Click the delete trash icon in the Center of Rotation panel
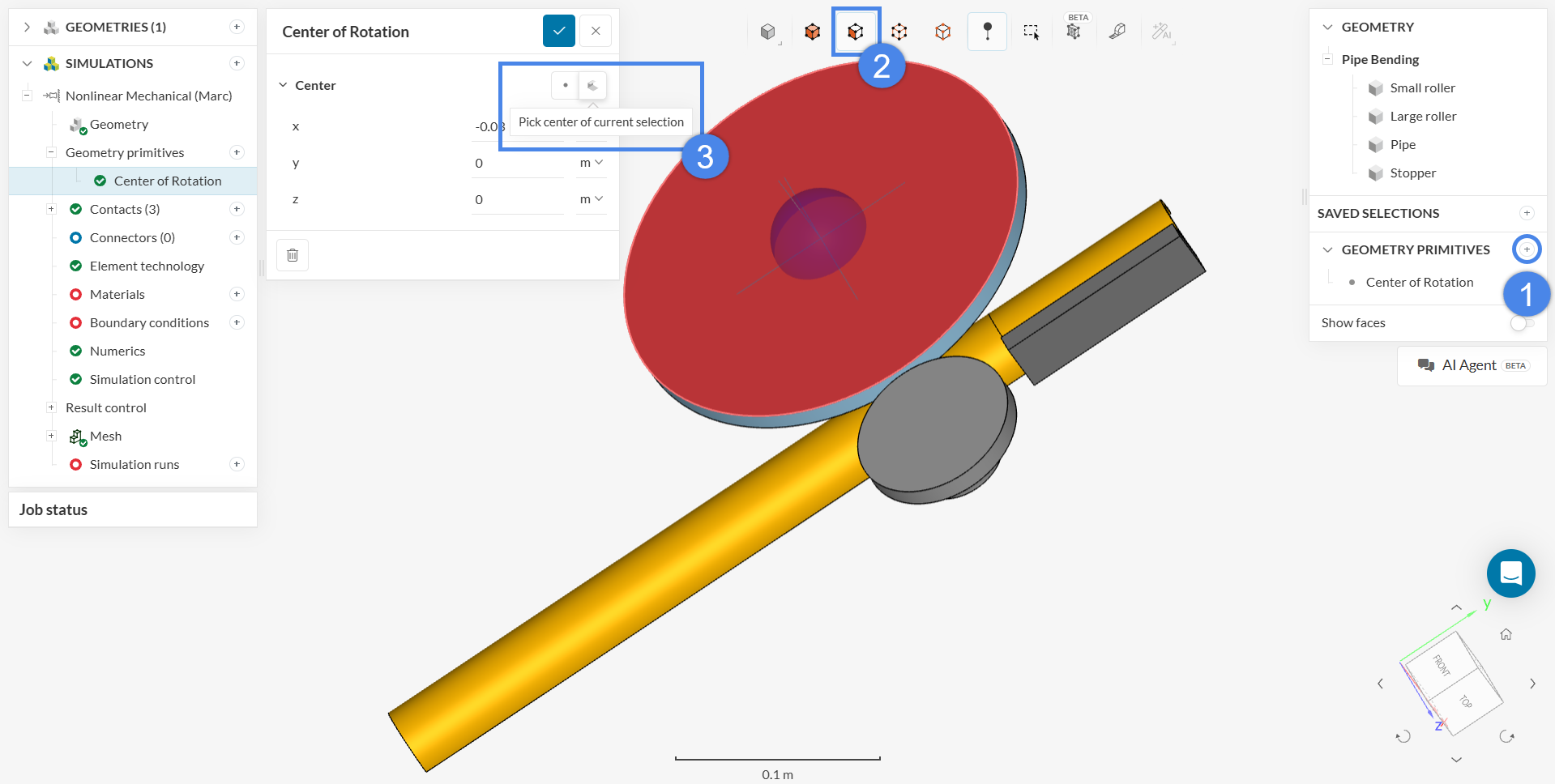The height and width of the screenshot is (784, 1555). point(293,255)
